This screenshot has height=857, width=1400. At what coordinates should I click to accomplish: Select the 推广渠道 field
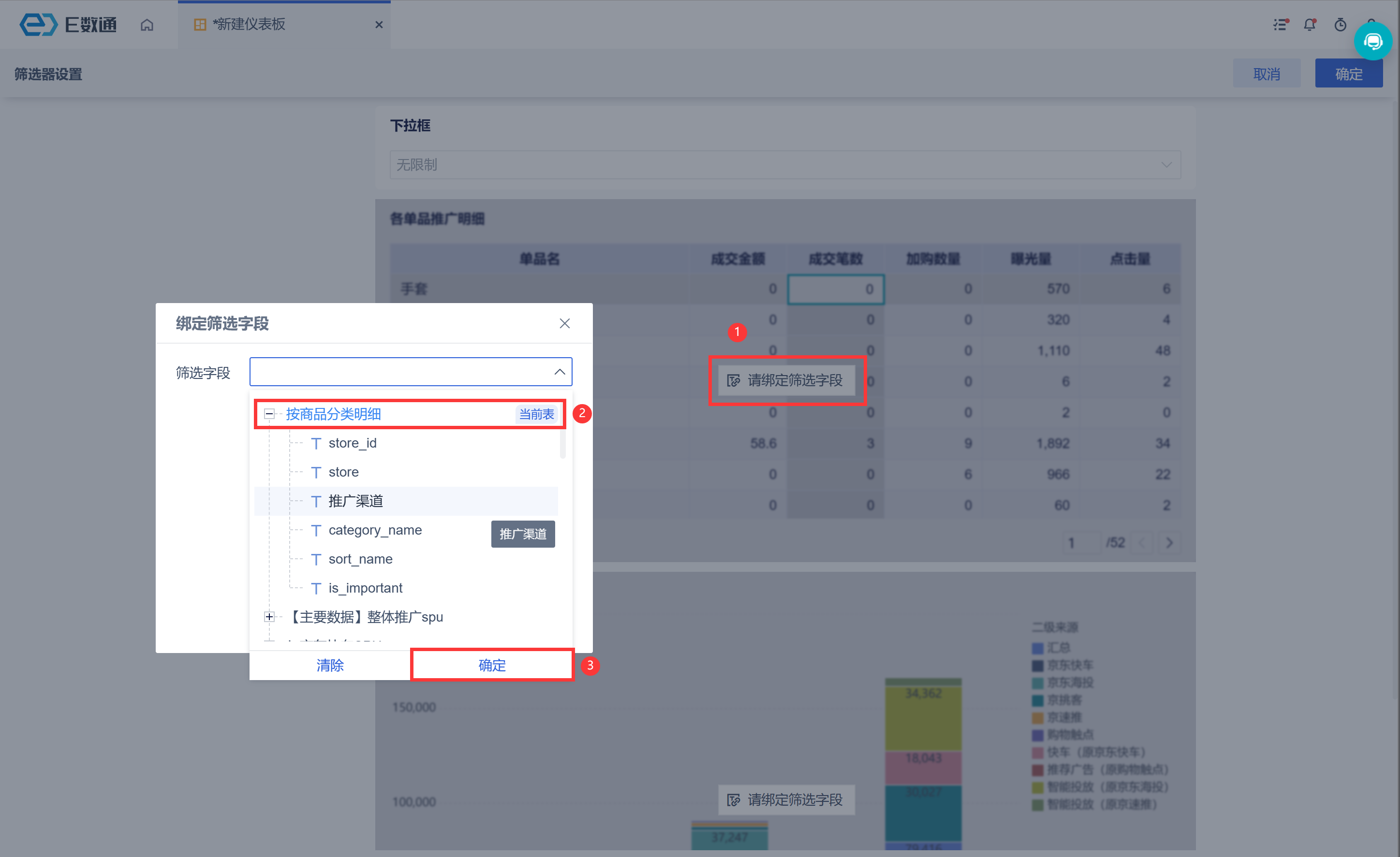(x=355, y=501)
